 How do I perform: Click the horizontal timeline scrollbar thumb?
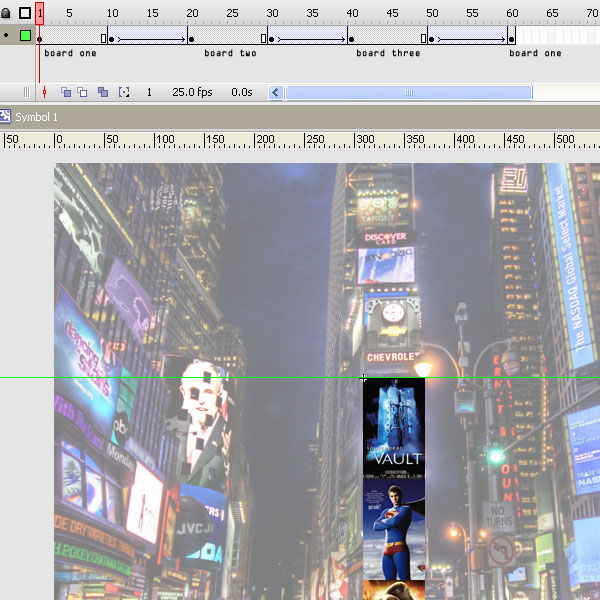[409, 92]
